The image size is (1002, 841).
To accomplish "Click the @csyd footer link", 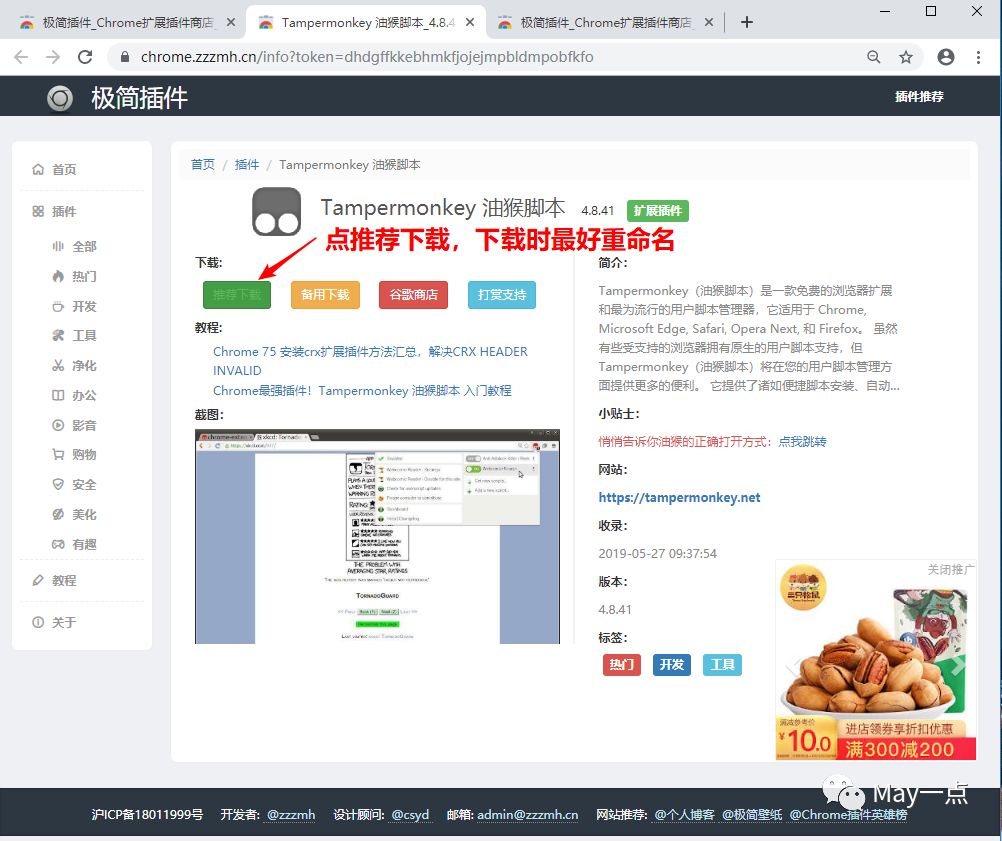I will tap(410, 815).
